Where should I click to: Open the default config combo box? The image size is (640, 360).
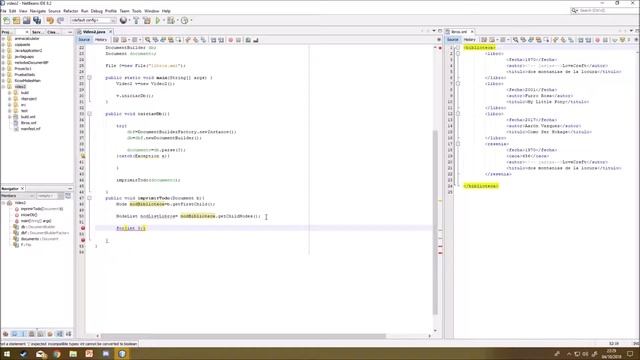pos(93,20)
